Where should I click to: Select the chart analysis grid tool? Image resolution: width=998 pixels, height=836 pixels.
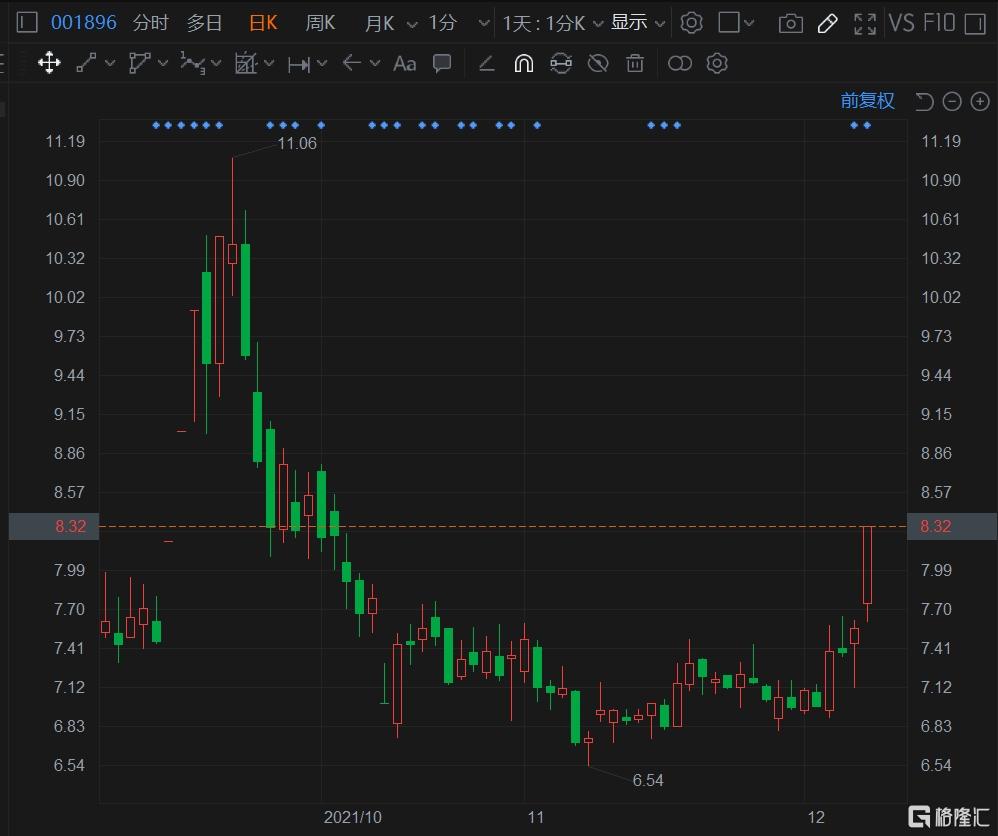(246, 63)
